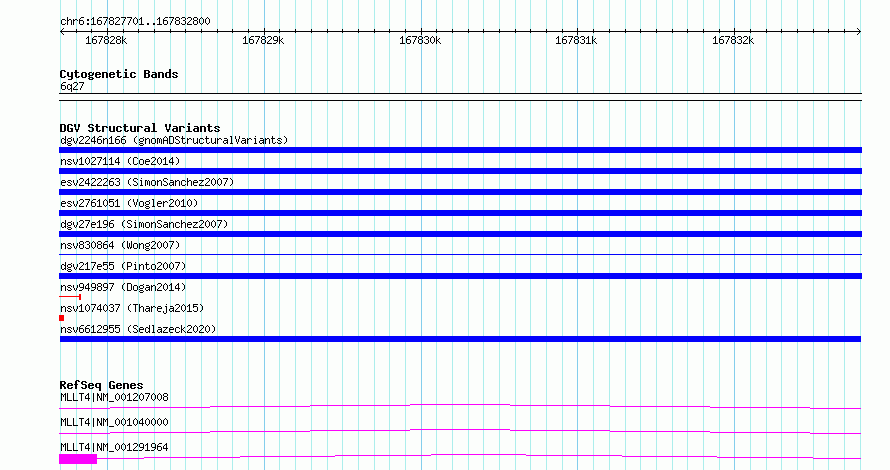Select the RefSeq Genes track title

click(x=101, y=385)
